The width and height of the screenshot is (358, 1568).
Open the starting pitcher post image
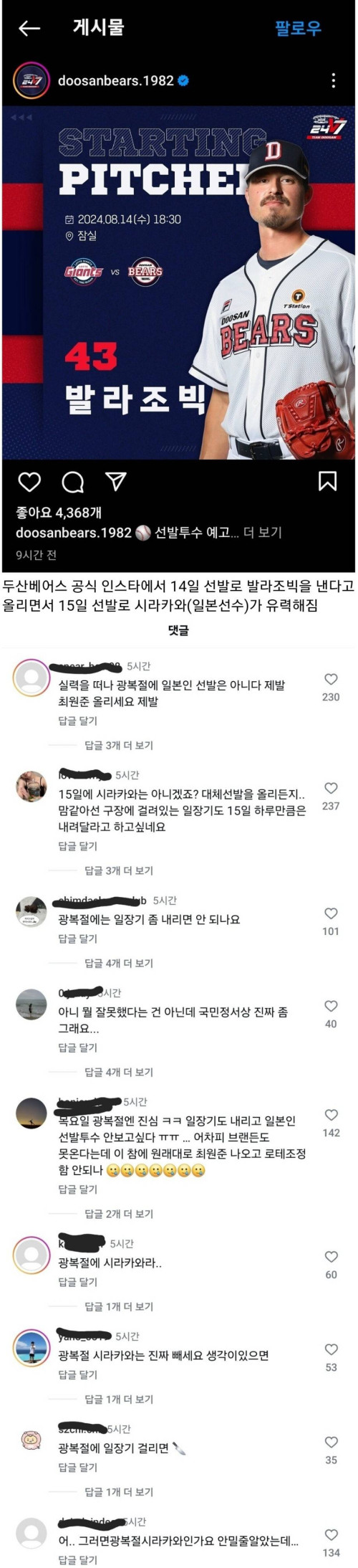(178, 282)
